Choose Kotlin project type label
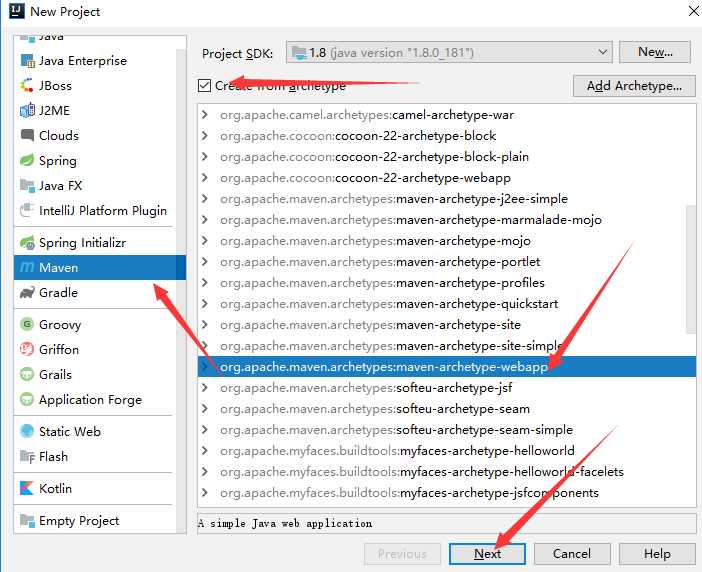The width and height of the screenshot is (702, 572). click(56, 488)
